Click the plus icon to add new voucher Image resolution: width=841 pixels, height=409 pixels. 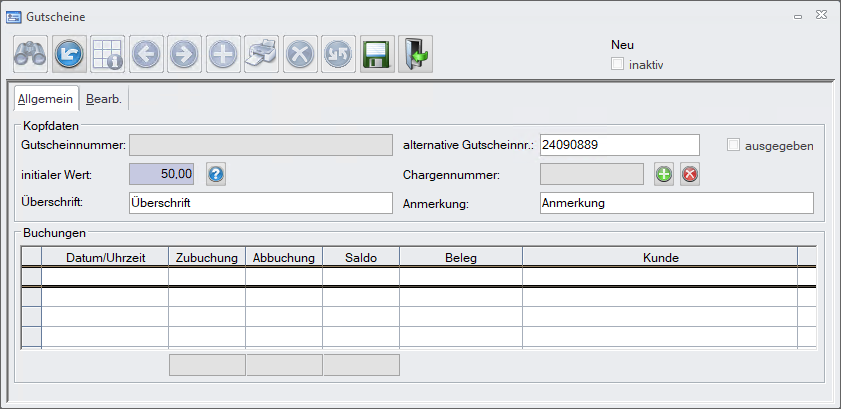point(222,54)
